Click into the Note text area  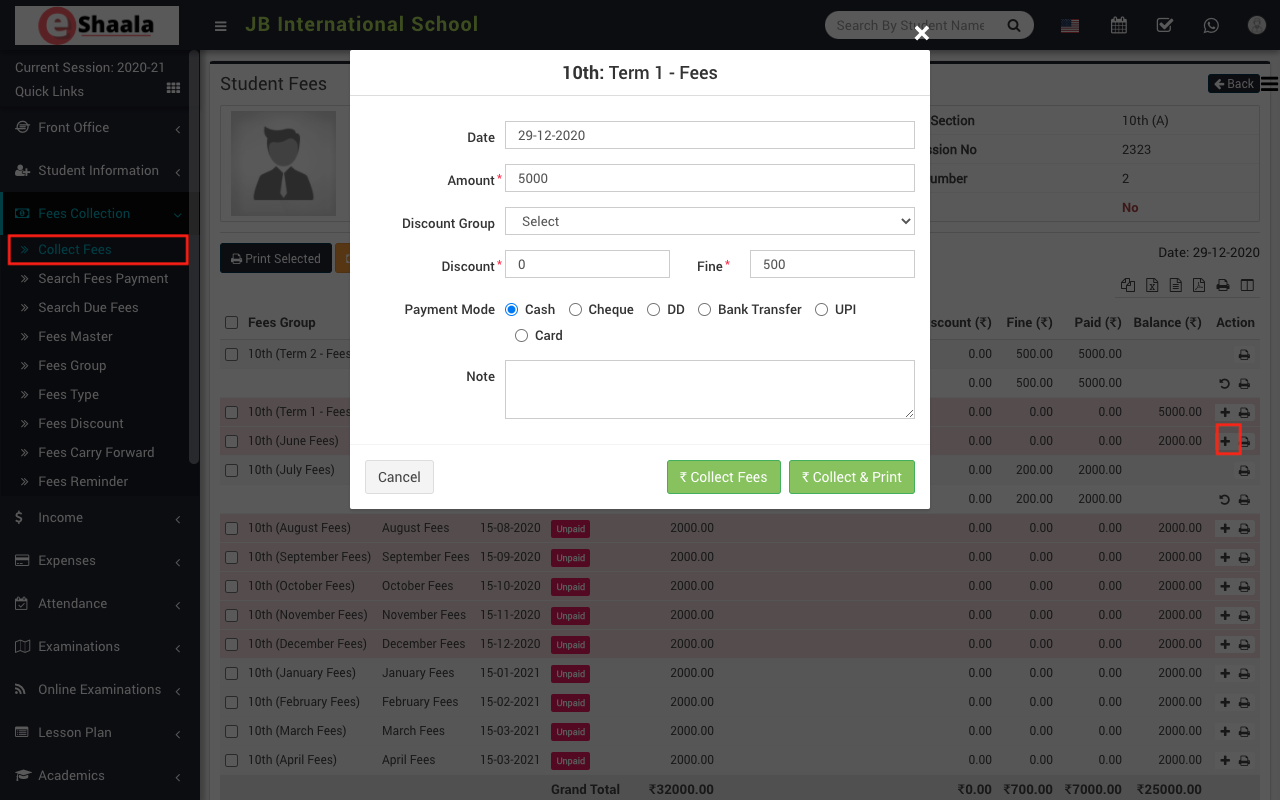710,389
